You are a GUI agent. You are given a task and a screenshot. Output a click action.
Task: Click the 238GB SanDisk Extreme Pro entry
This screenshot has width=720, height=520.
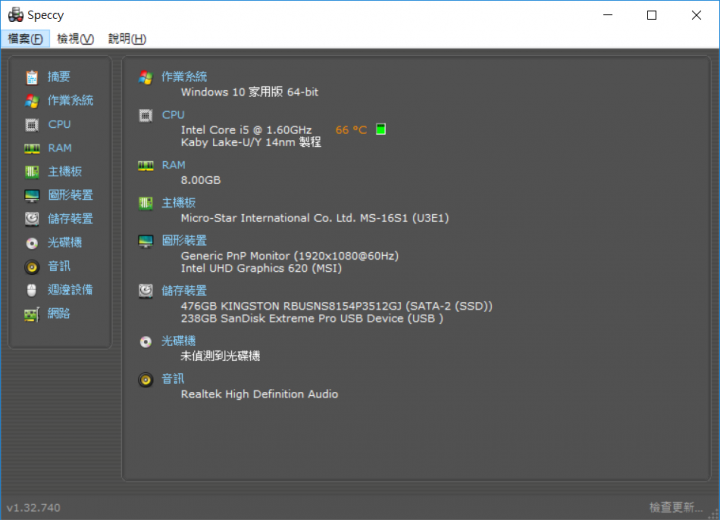pyautogui.click(x=312, y=319)
